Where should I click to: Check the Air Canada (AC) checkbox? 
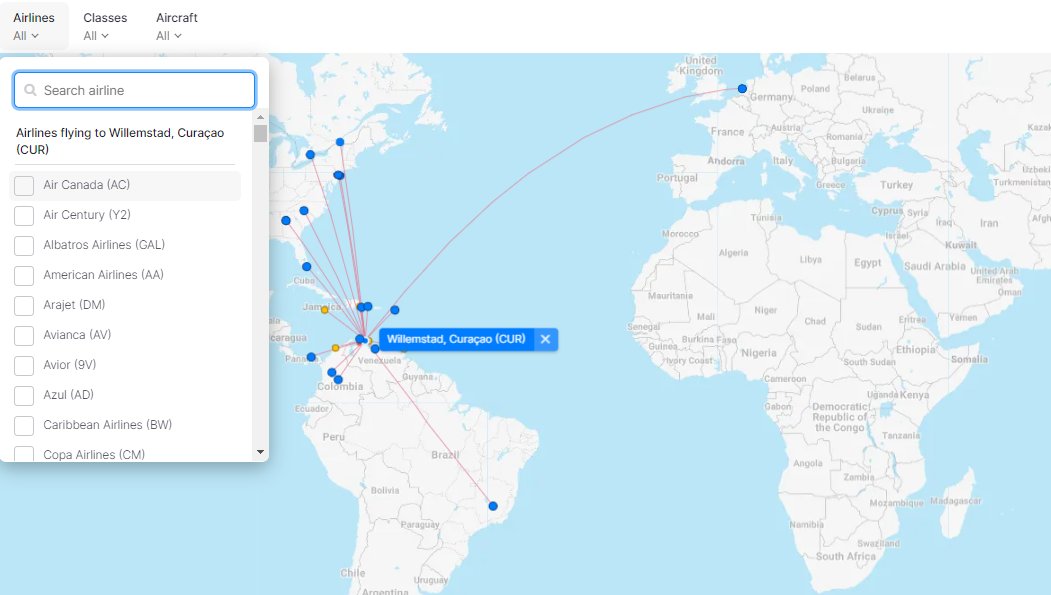click(24, 186)
